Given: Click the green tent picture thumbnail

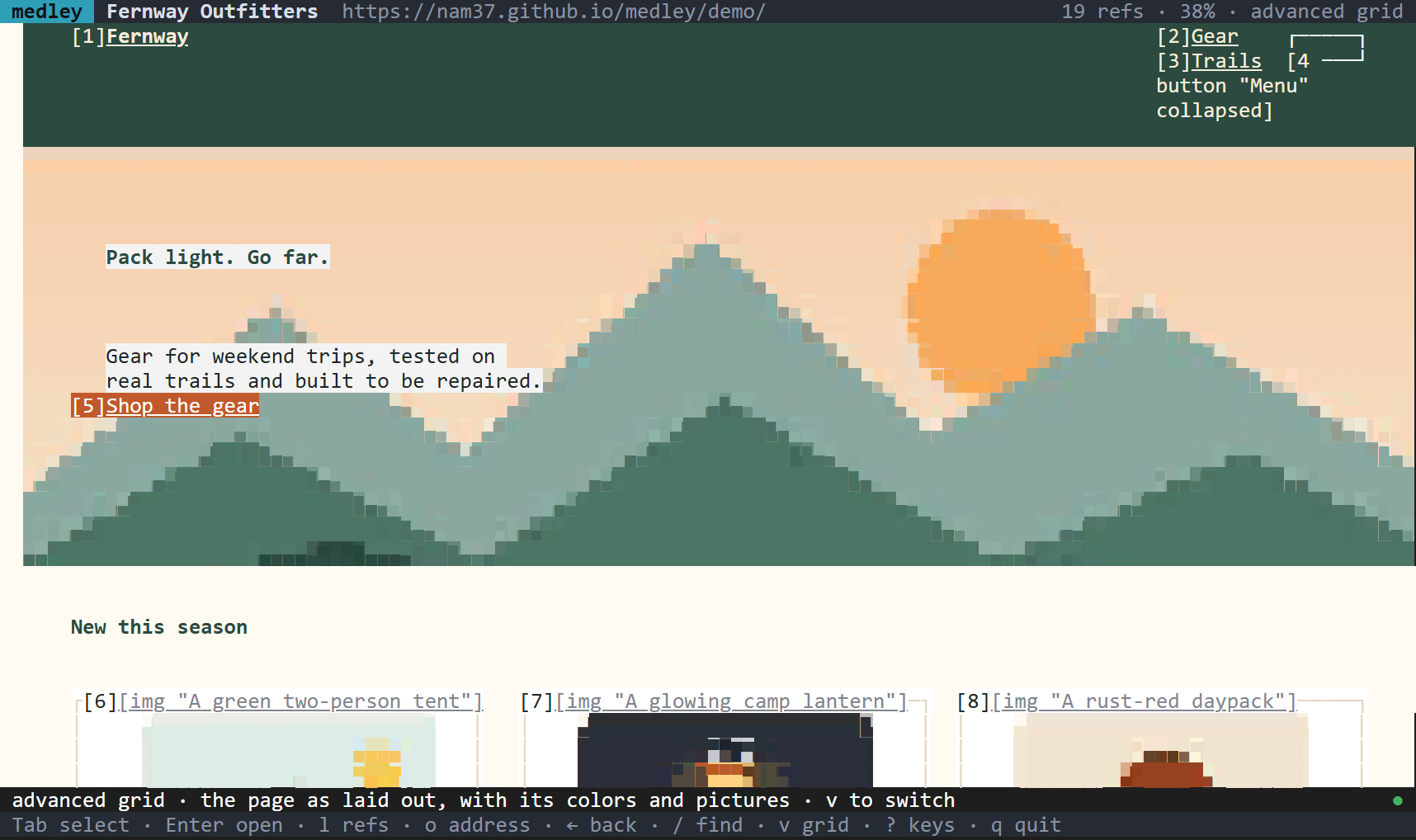Looking at the screenshot, I should point(289,751).
